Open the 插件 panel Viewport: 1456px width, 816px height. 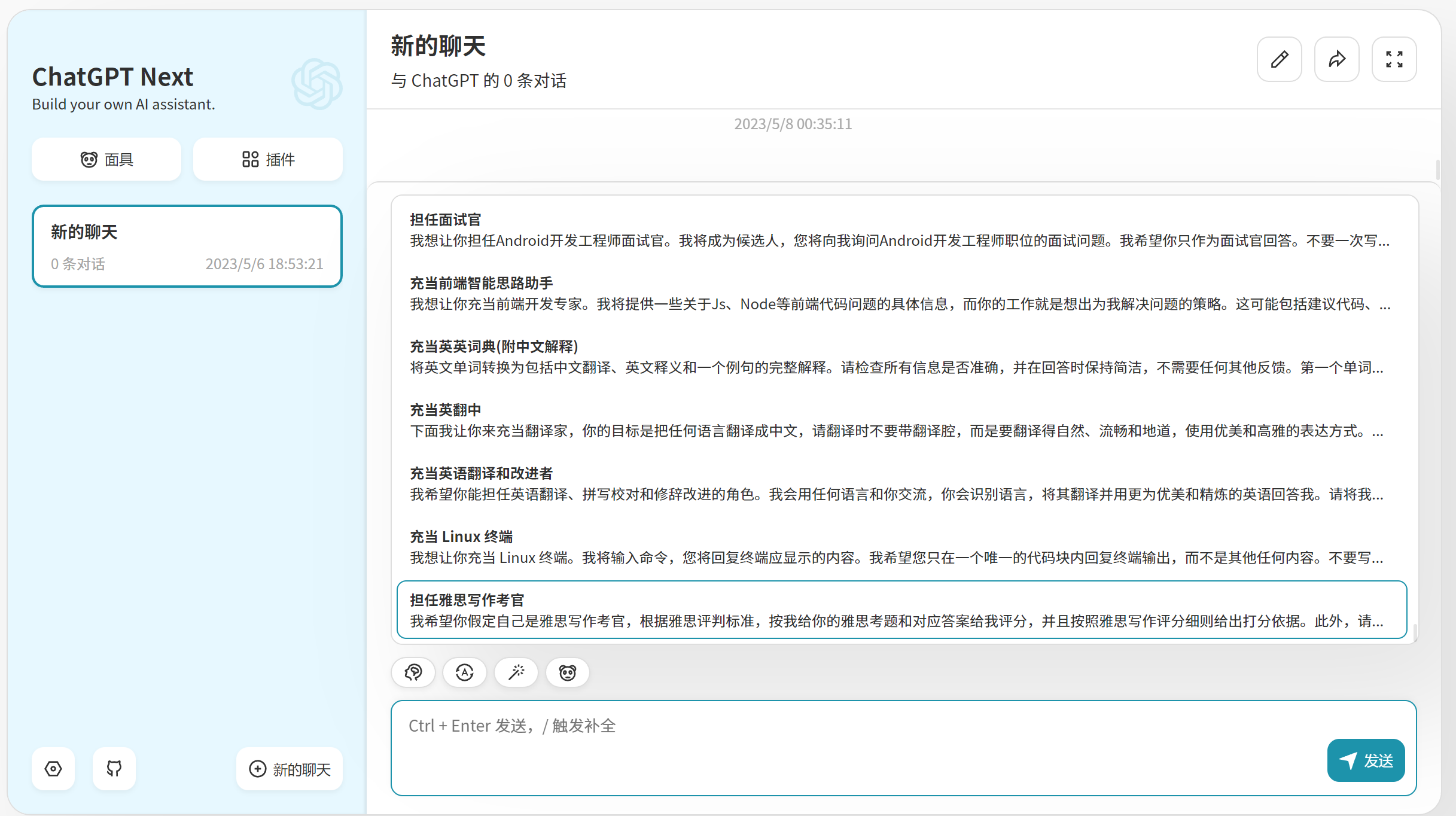267,159
